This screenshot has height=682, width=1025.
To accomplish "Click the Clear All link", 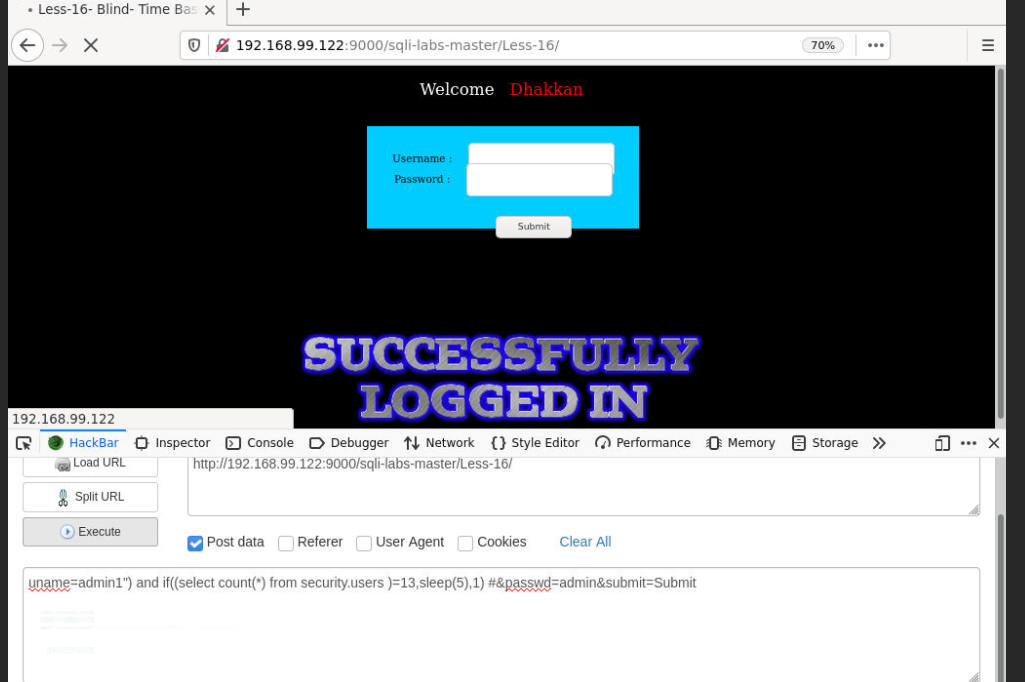I will [585, 541].
